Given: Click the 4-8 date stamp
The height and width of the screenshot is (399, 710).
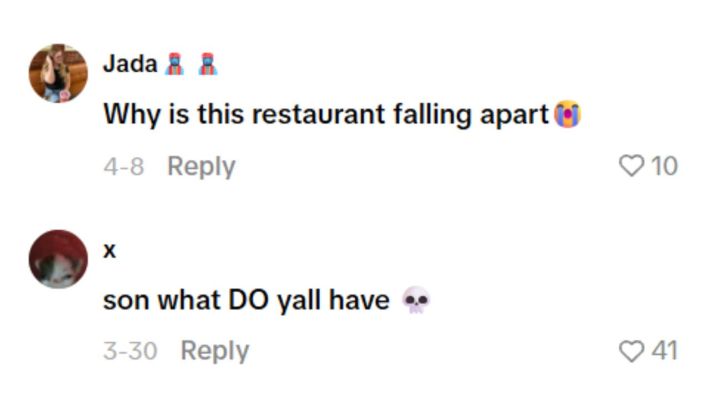Looking at the screenshot, I should [124, 167].
